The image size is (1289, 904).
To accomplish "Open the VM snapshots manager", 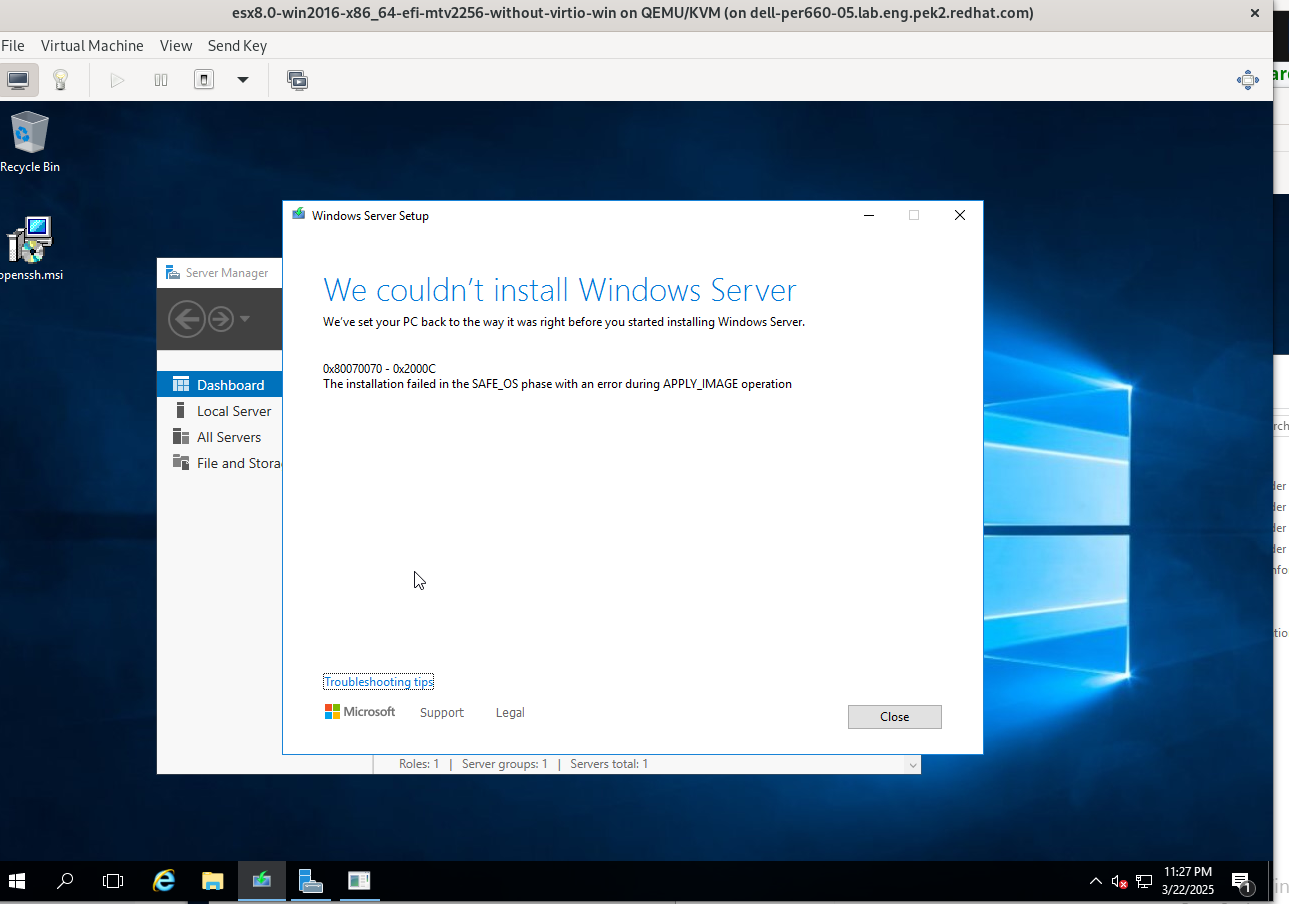I will pos(297,80).
